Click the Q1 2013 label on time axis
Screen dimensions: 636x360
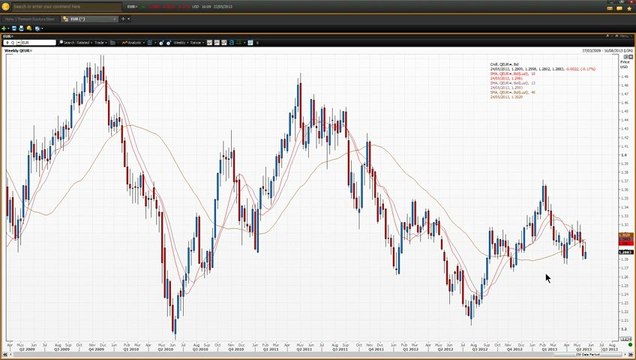pos(549,349)
